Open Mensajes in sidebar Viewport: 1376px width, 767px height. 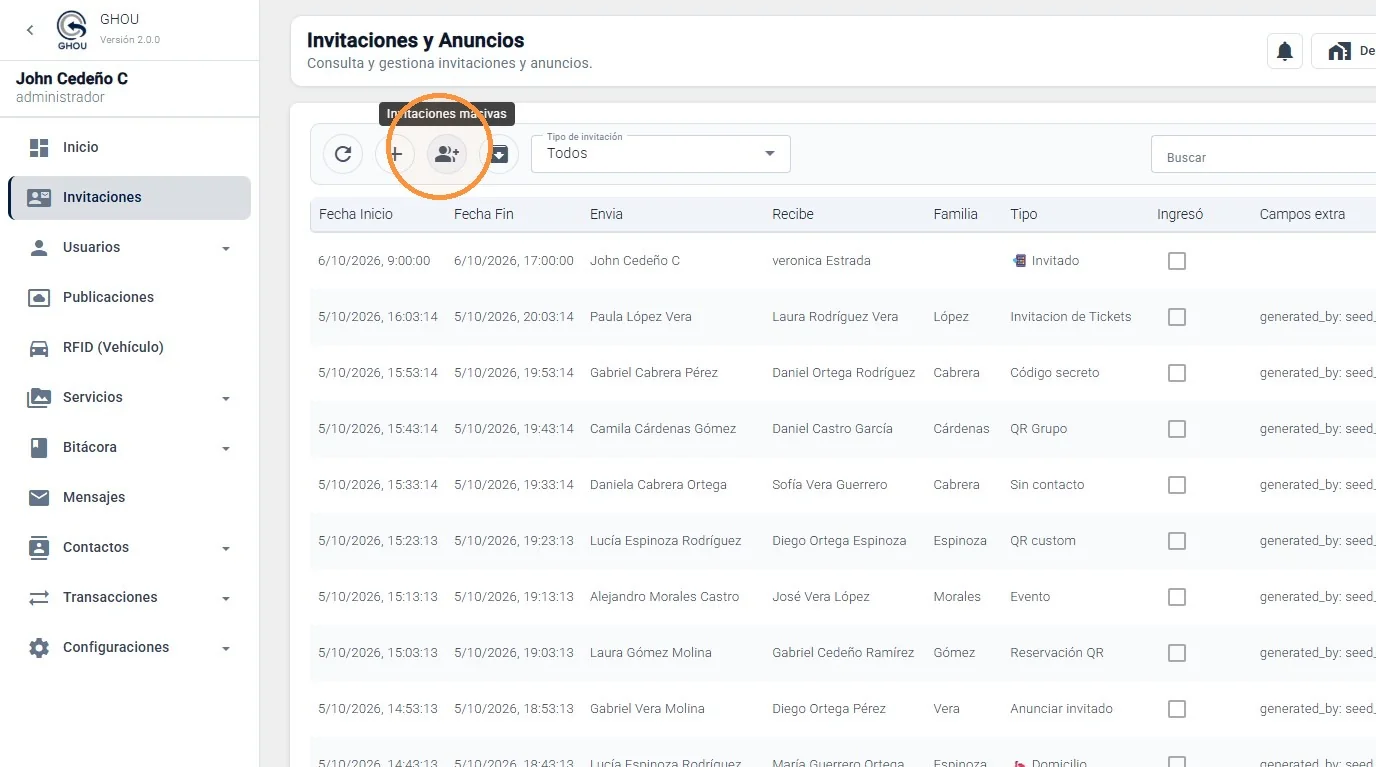click(129, 497)
